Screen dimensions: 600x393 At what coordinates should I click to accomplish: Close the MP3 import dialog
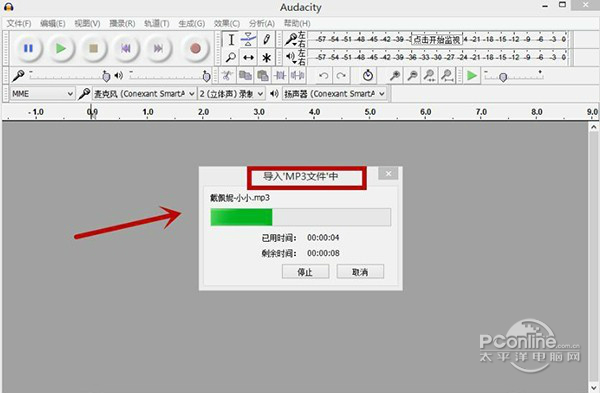pyautogui.click(x=388, y=174)
